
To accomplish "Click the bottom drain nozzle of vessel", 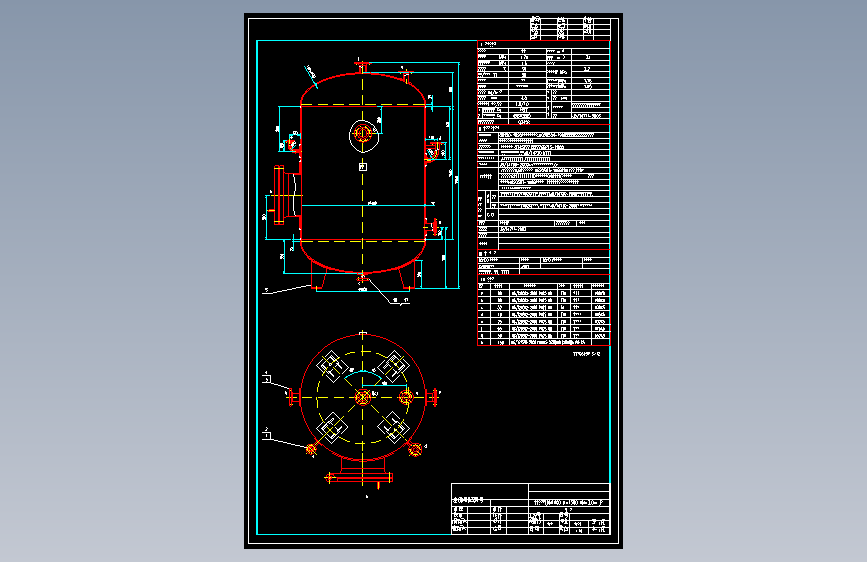I will coord(362,278).
